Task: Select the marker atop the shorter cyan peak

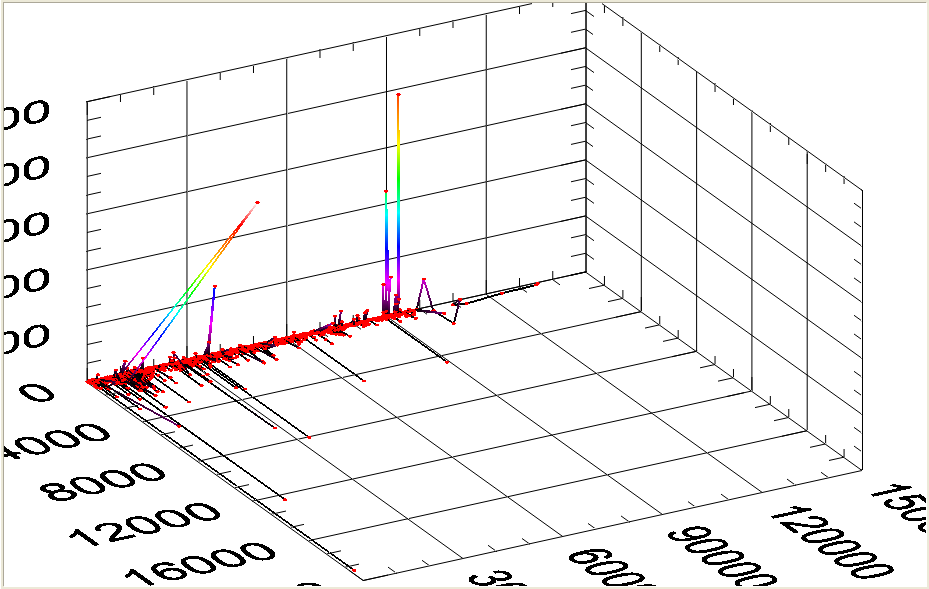Action: tap(386, 191)
